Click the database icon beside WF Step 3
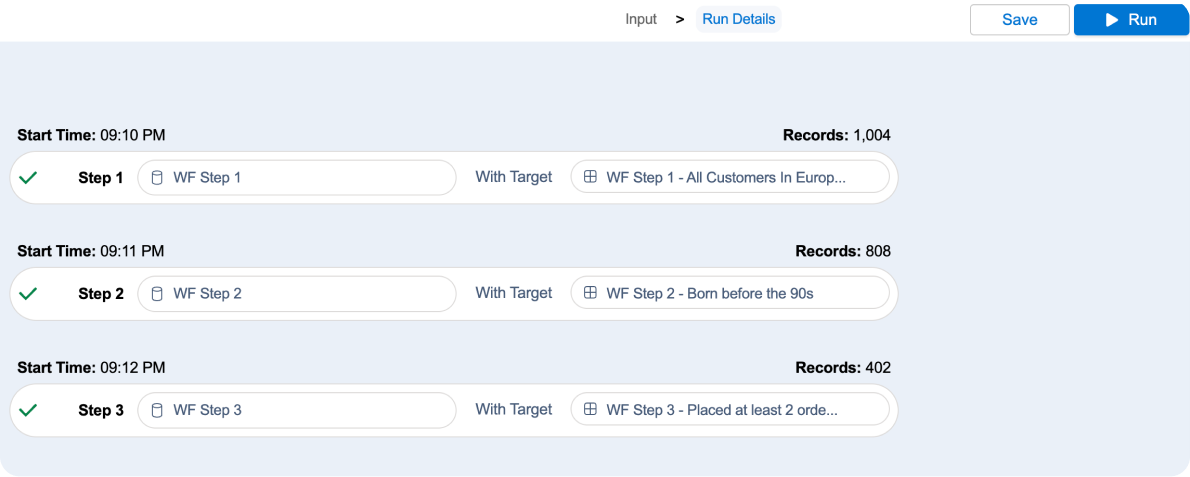 (156, 410)
